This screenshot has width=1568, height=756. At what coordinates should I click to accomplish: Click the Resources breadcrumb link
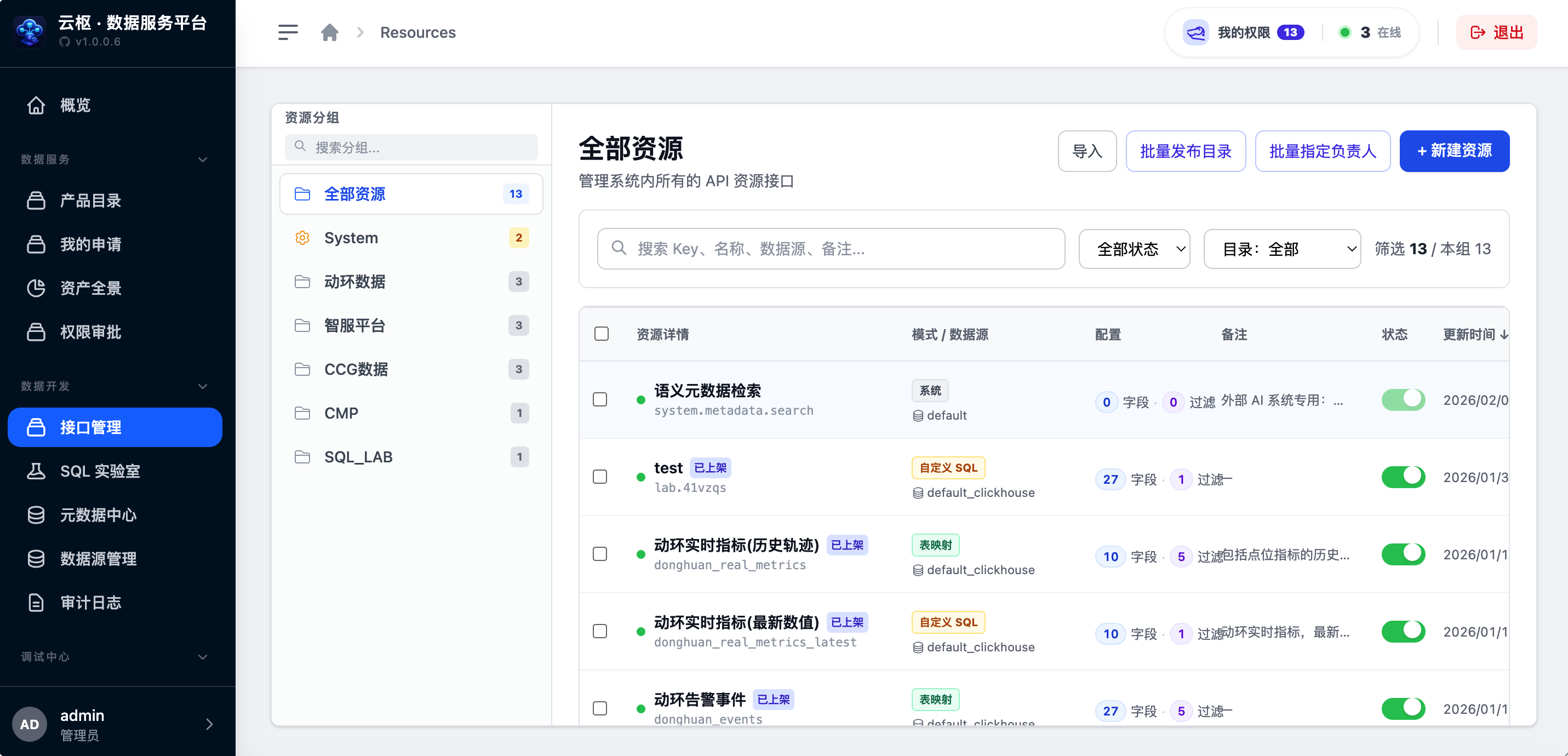(x=418, y=32)
